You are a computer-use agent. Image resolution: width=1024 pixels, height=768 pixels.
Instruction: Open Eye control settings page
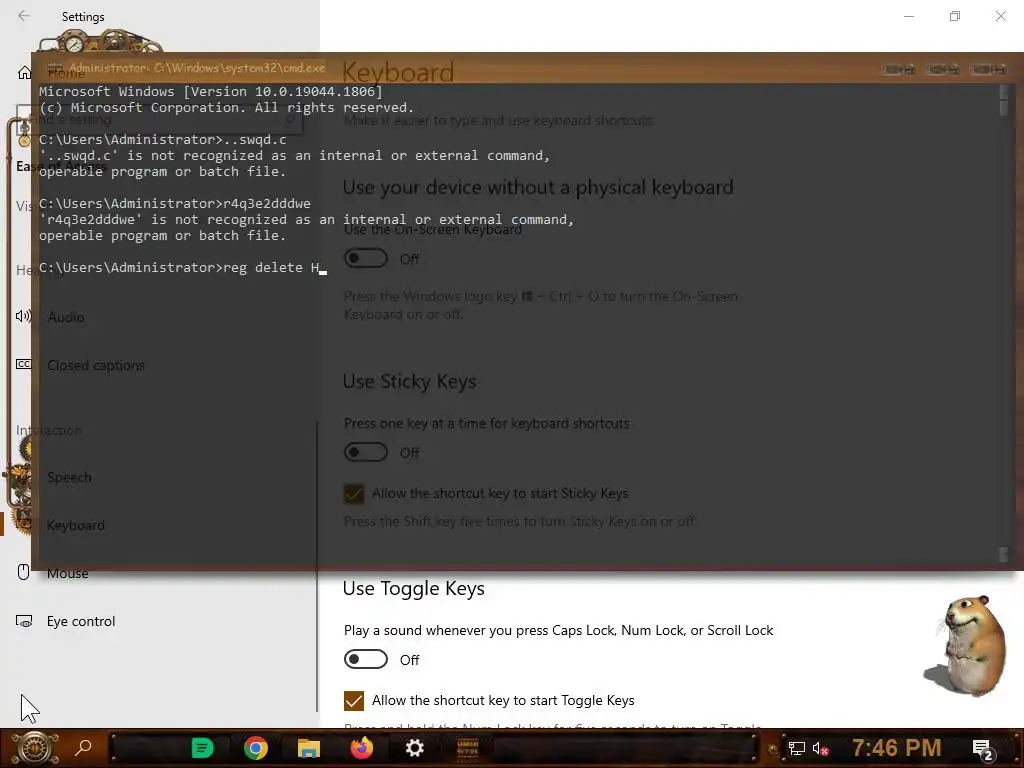click(x=81, y=622)
